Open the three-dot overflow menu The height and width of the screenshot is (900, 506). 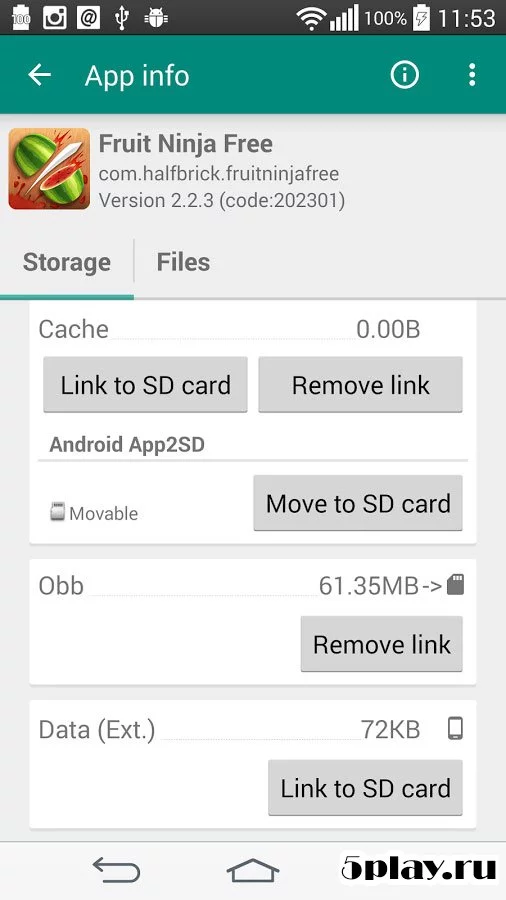tap(472, 75)
